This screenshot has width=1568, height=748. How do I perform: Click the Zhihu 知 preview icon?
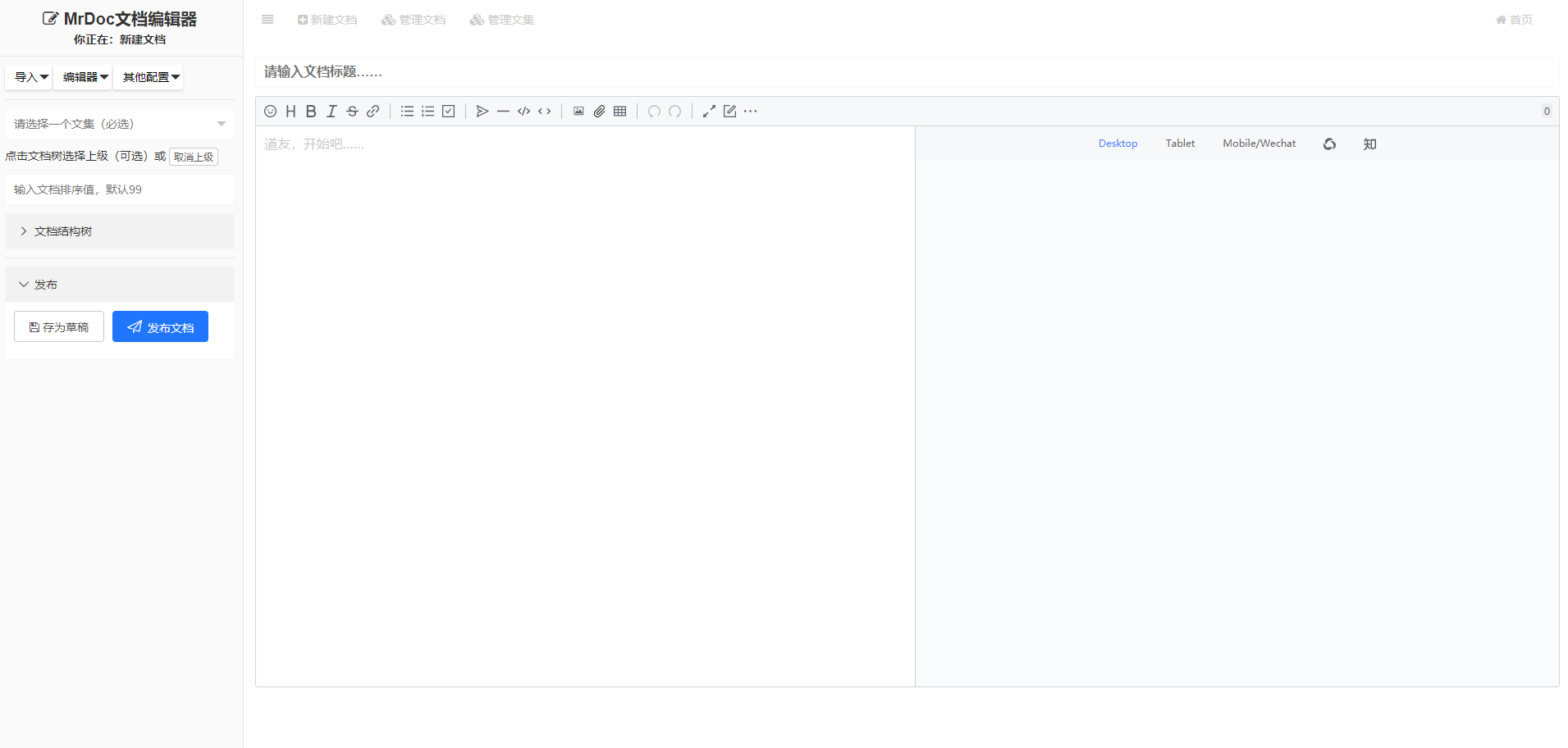(x=1369, y=144)
